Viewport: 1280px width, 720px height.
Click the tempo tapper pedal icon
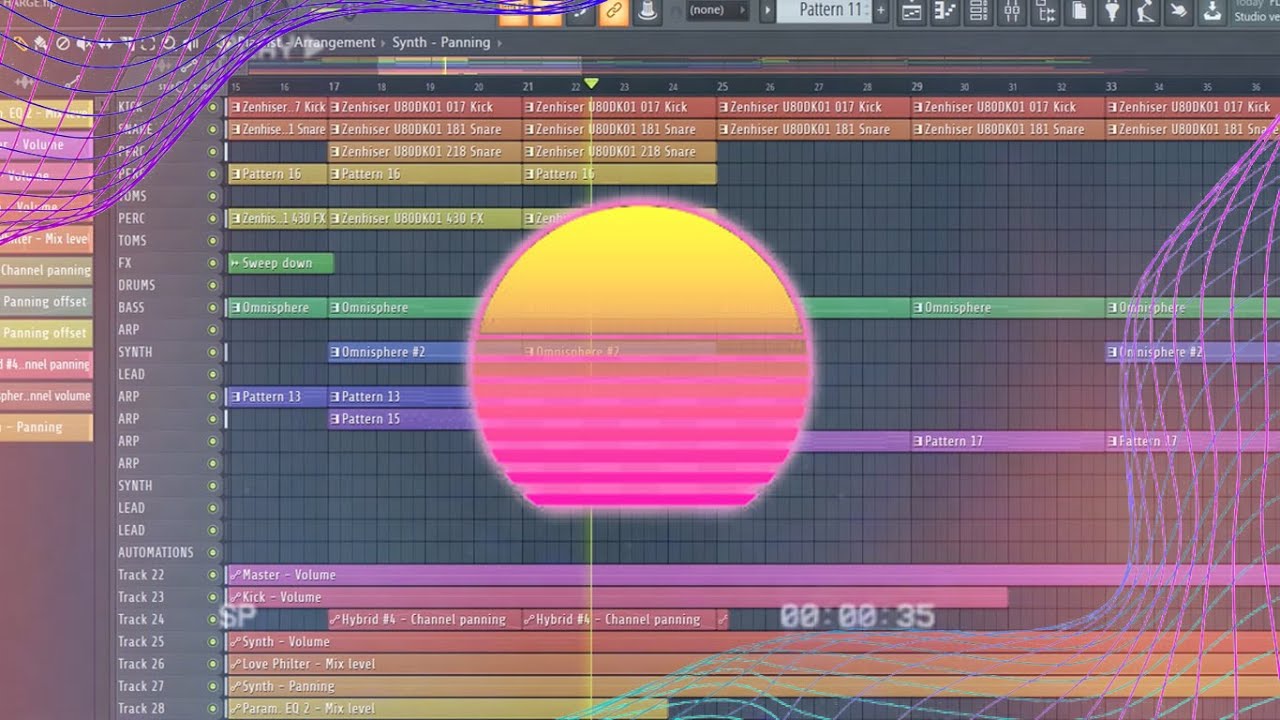1145,11
